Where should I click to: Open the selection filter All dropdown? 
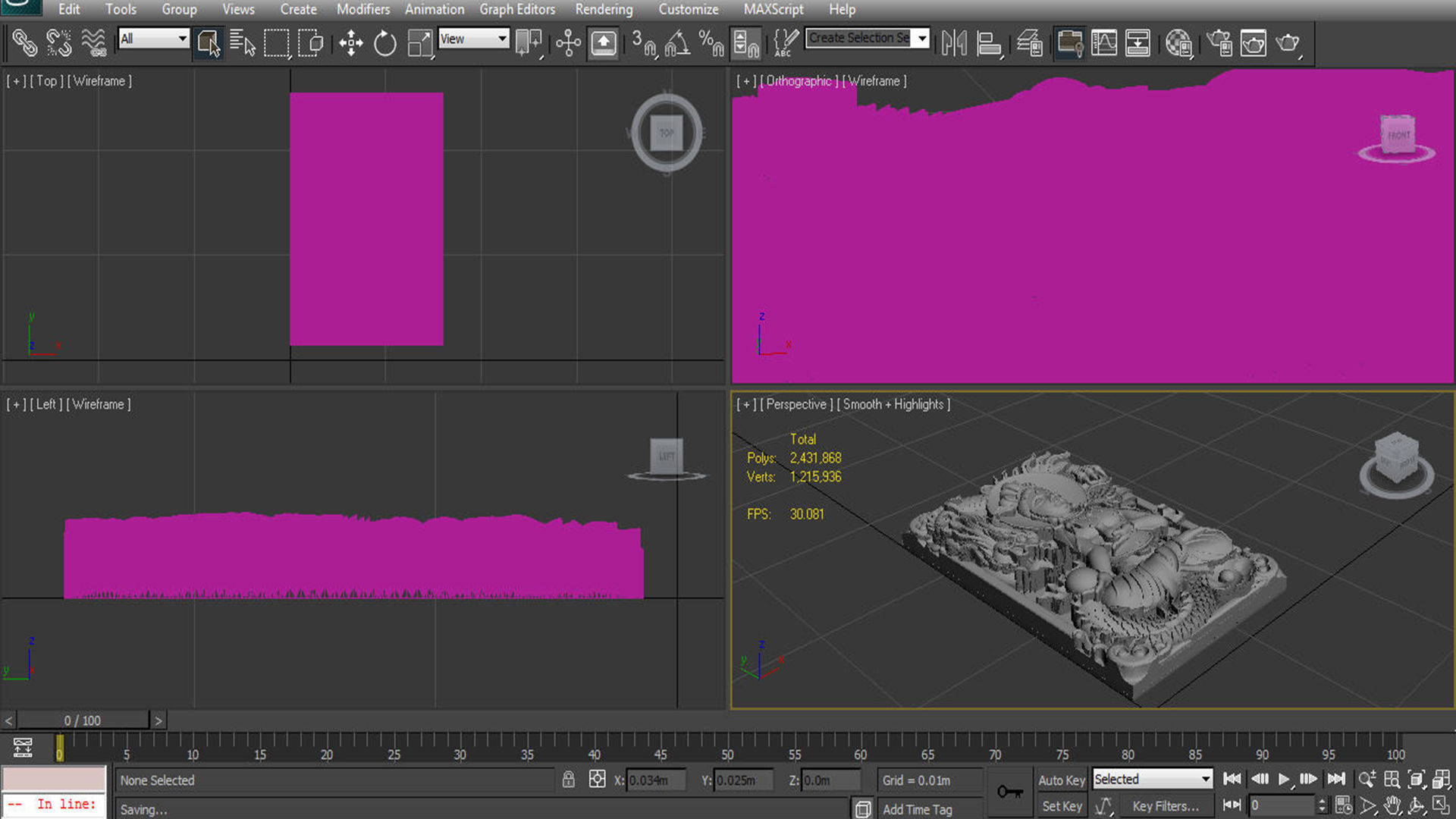pyautogui.click(x=154, y=38)
